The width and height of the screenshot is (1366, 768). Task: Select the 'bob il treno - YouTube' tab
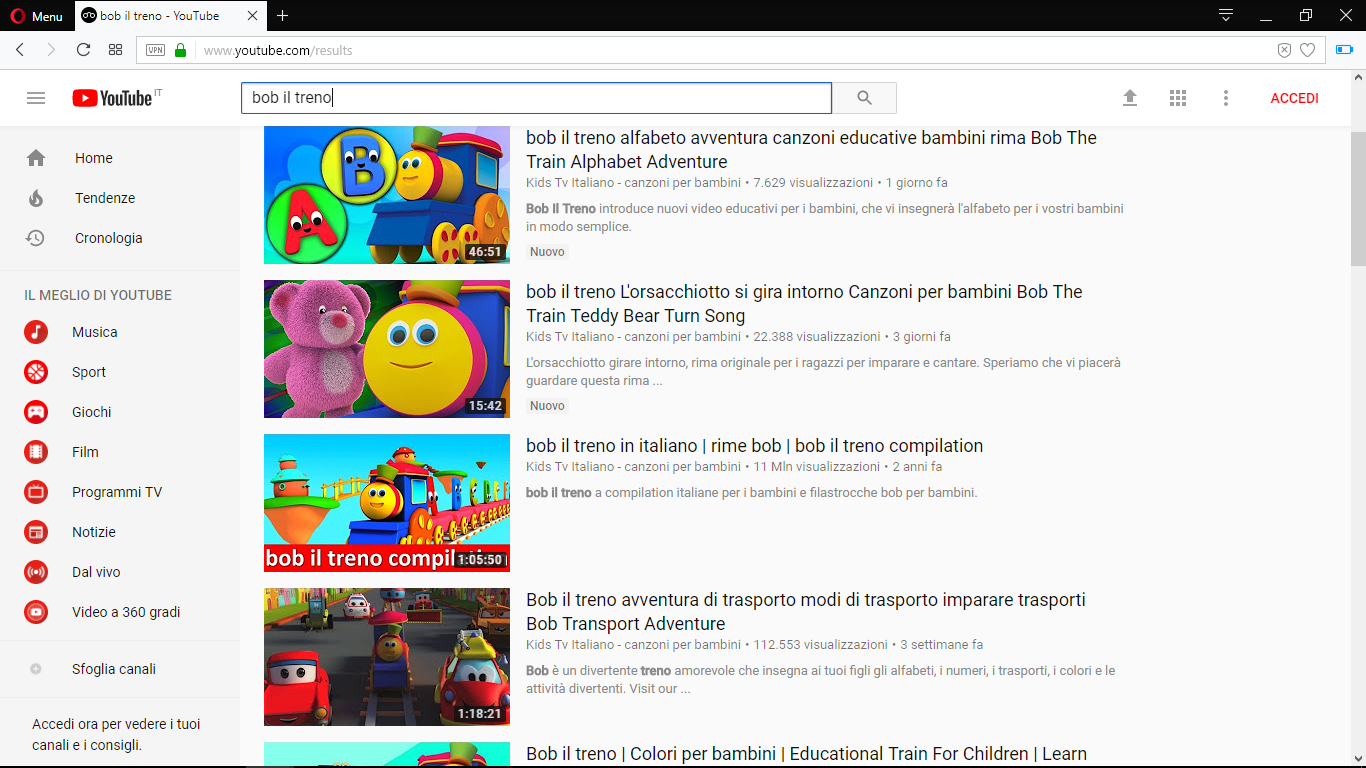point(160,15)
